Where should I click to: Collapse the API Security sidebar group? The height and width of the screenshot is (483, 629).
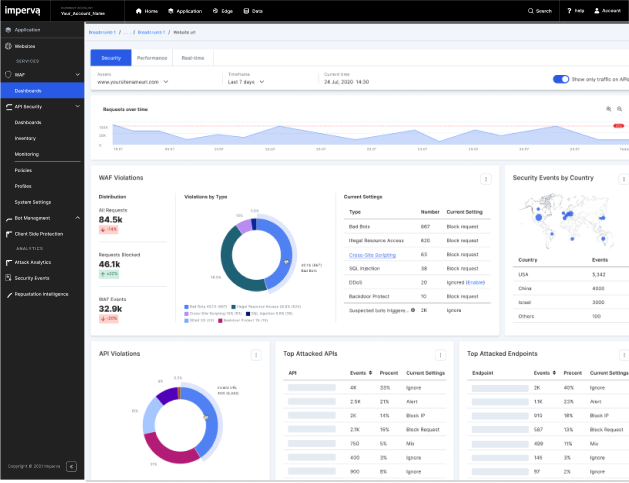pyautogui.click(x=77, y=106)
